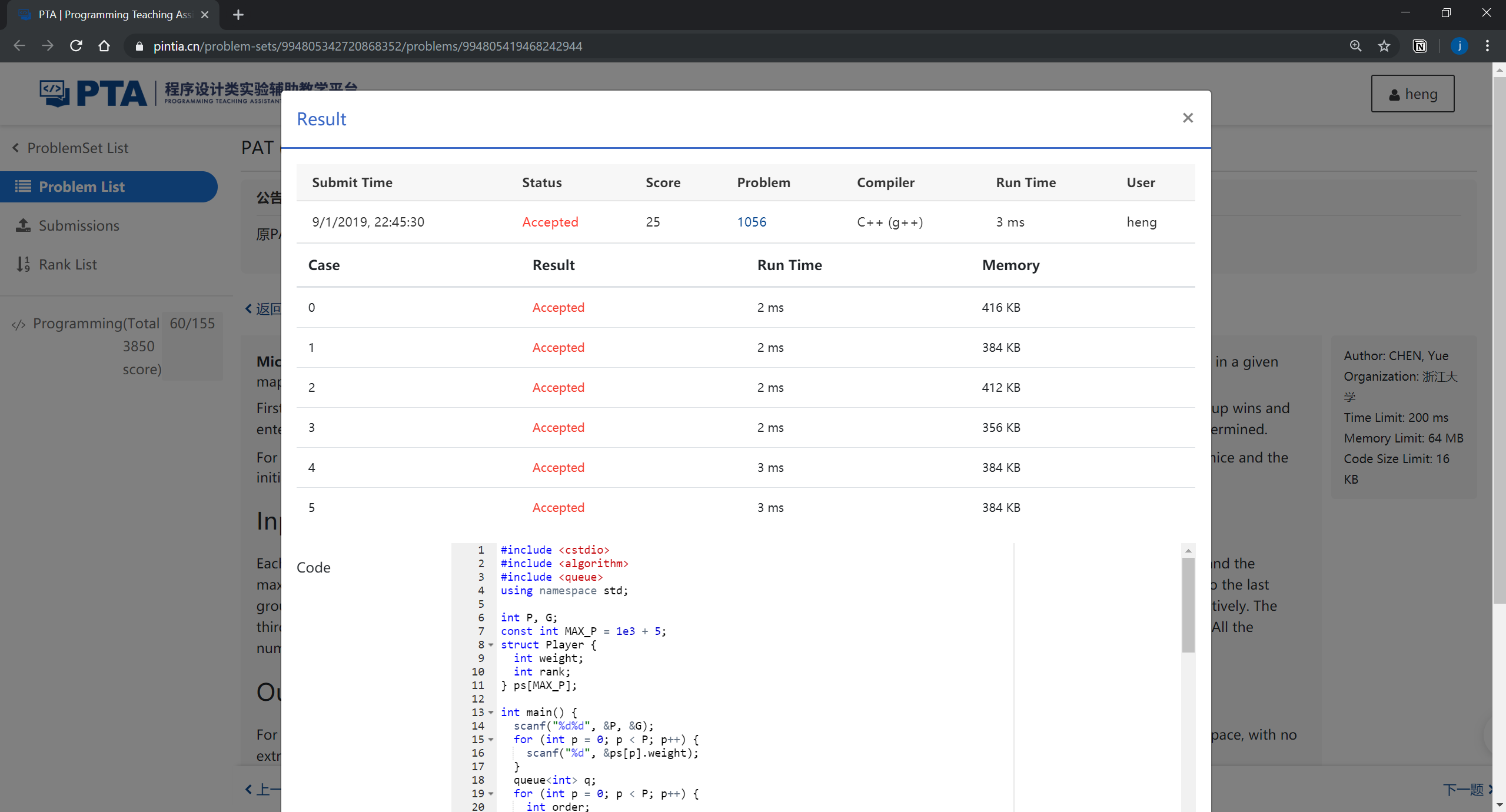1506x812 pixels.
Task: Click code scrollbar up arrow
Action: point(1188,551)
